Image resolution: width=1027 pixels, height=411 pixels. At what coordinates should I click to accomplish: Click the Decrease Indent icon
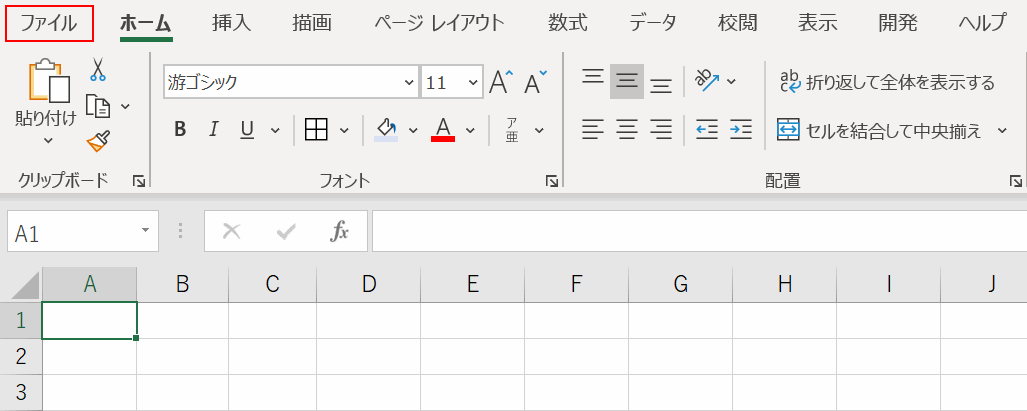[707, 129]
